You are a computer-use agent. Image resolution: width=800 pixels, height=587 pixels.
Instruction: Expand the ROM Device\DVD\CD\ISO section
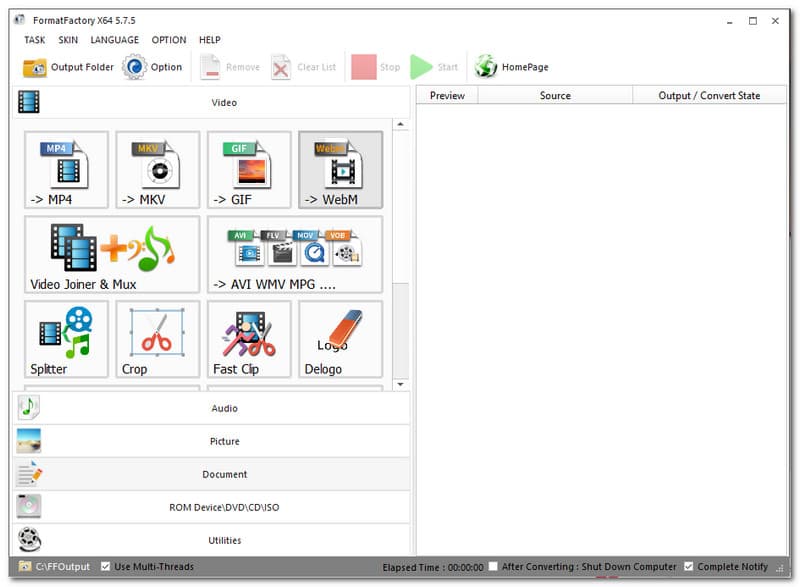click(211, 507)
